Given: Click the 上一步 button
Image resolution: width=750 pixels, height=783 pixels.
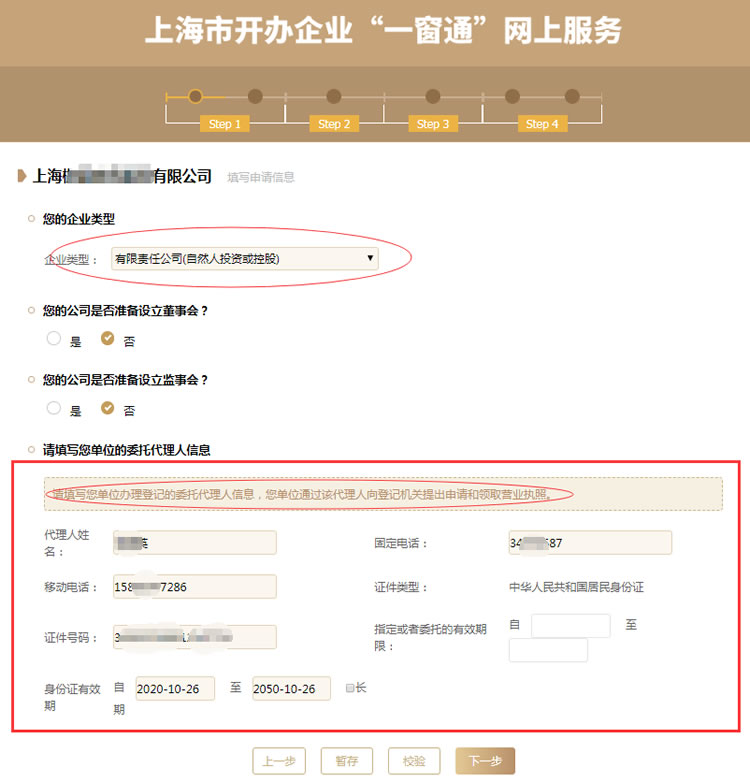Looking at the screenshot, I should coord(278,761).
